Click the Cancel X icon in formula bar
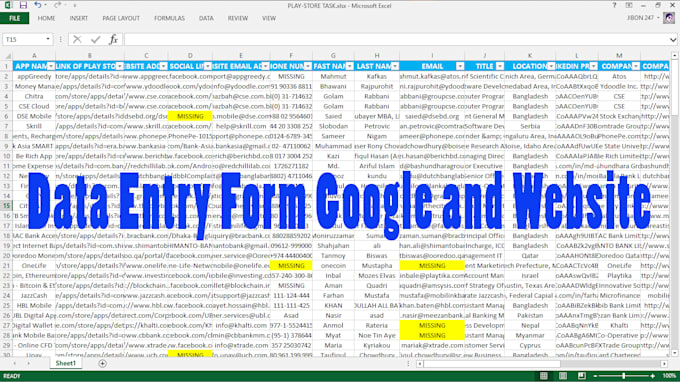This screenshot has width=680, height=382. tap(77, 39)
